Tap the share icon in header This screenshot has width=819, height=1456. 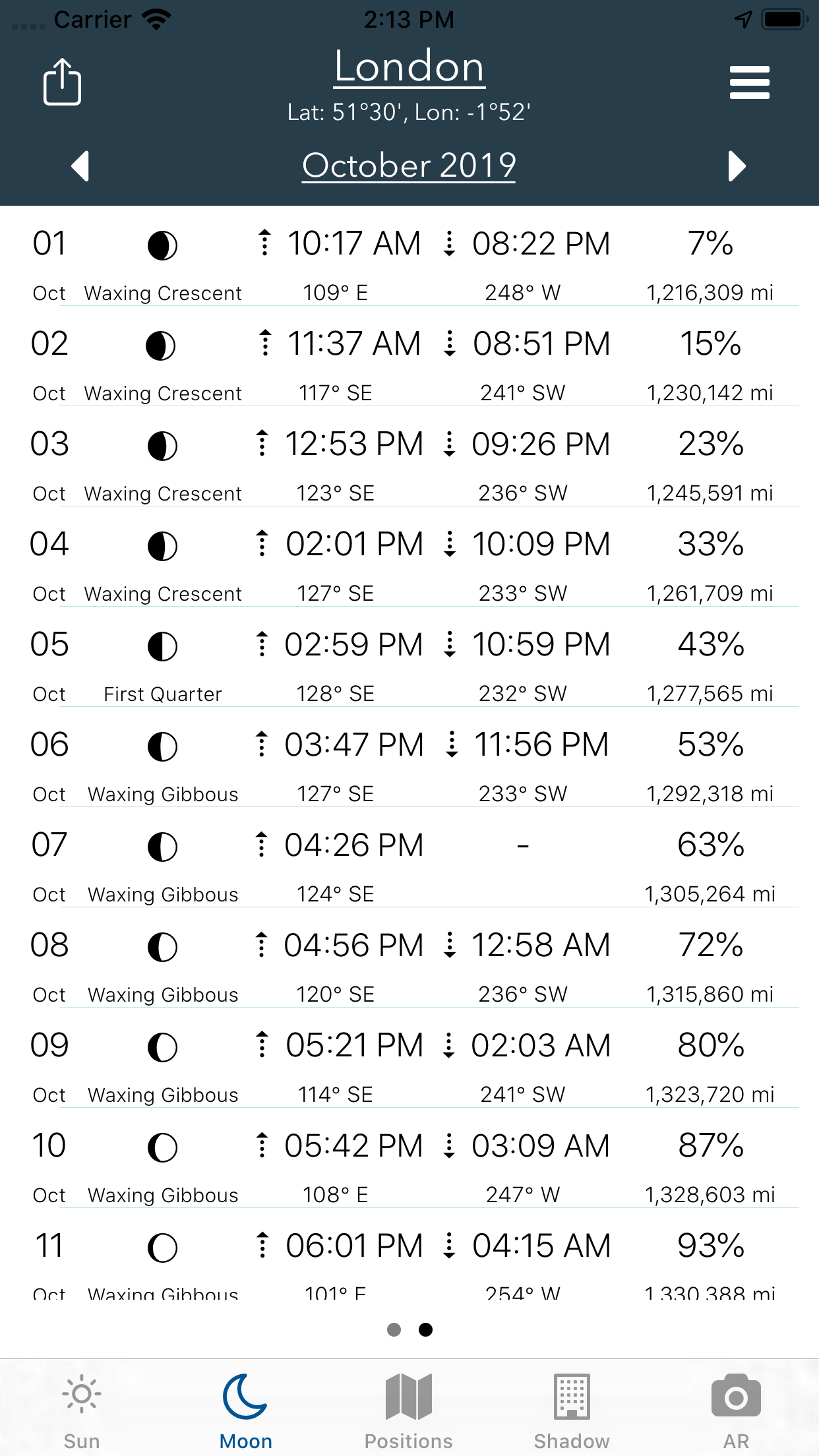[x=62, y=82]
